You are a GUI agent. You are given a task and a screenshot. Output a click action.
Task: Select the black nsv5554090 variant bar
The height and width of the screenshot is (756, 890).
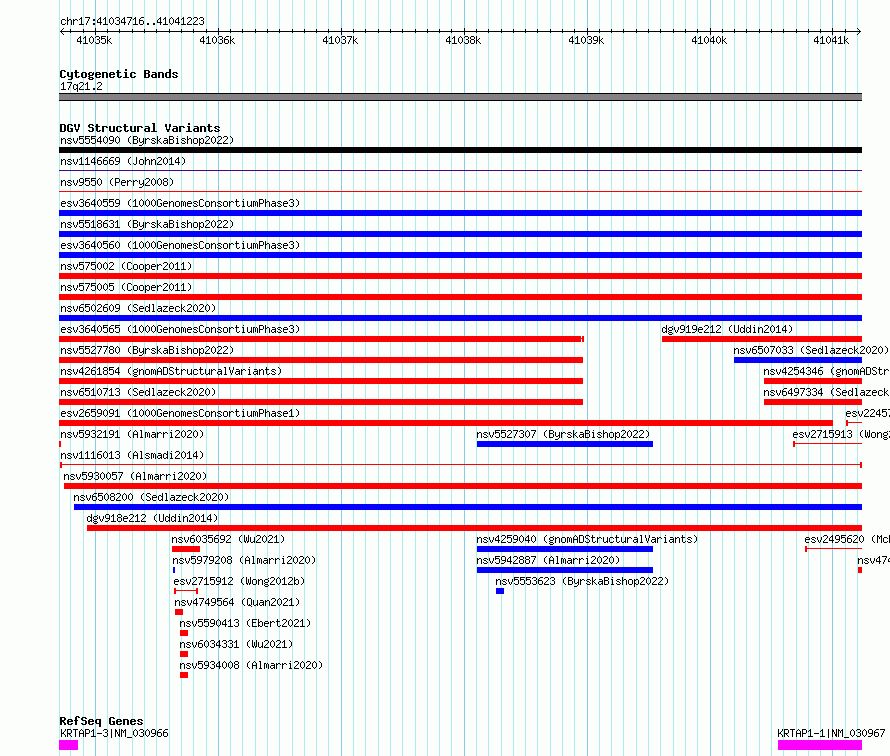click(x=460, y=150)
